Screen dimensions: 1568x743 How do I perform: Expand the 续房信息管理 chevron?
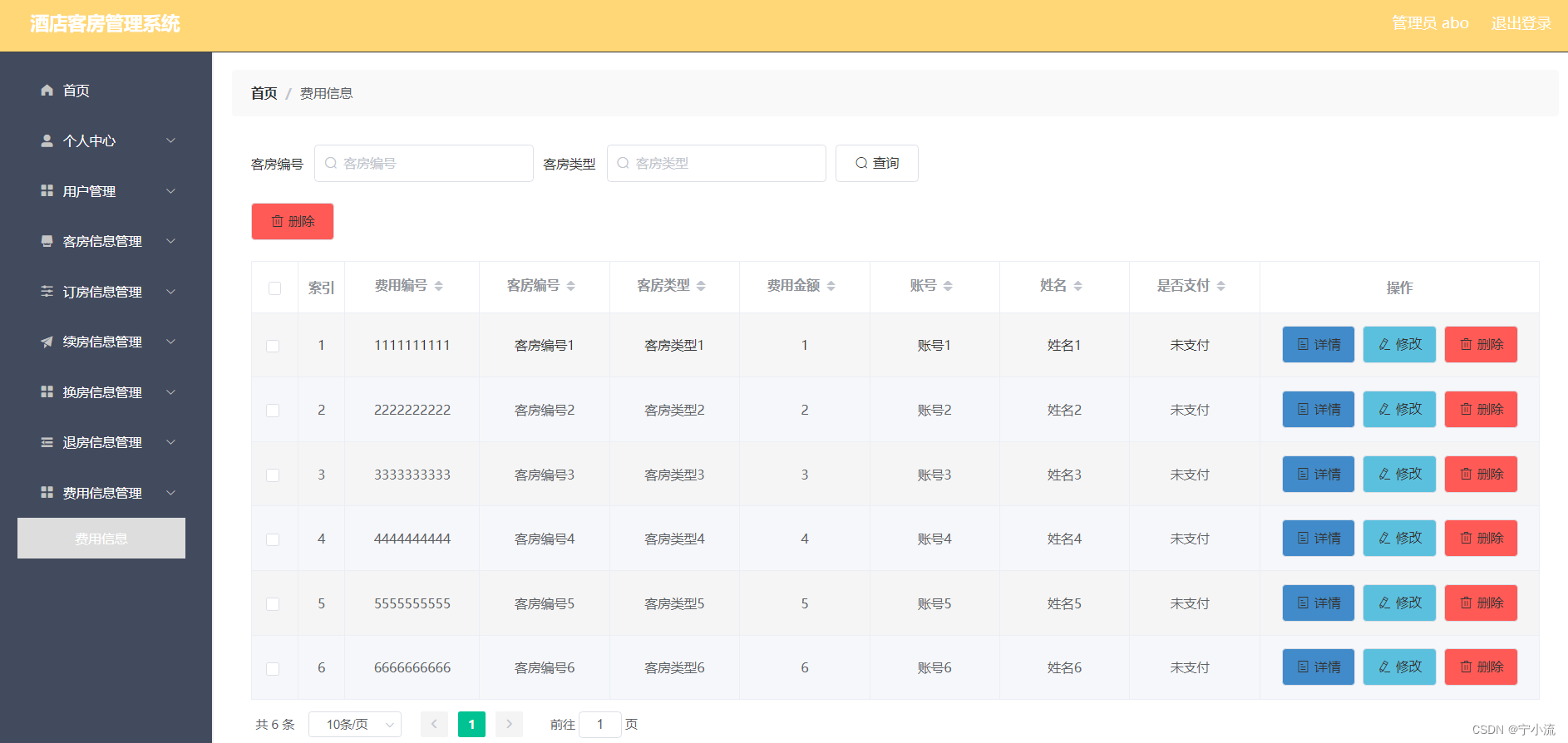[x=170, y=342]
